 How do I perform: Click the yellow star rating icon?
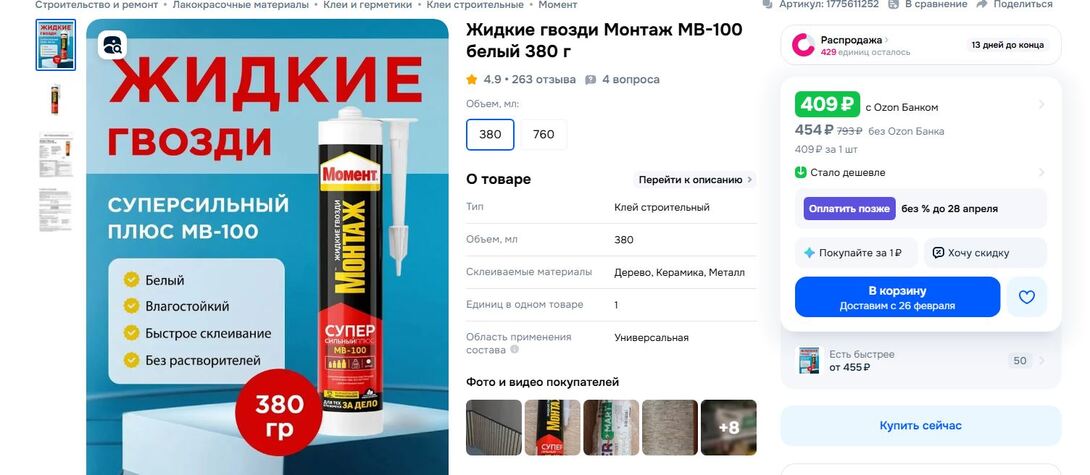[x=472, y=79]
